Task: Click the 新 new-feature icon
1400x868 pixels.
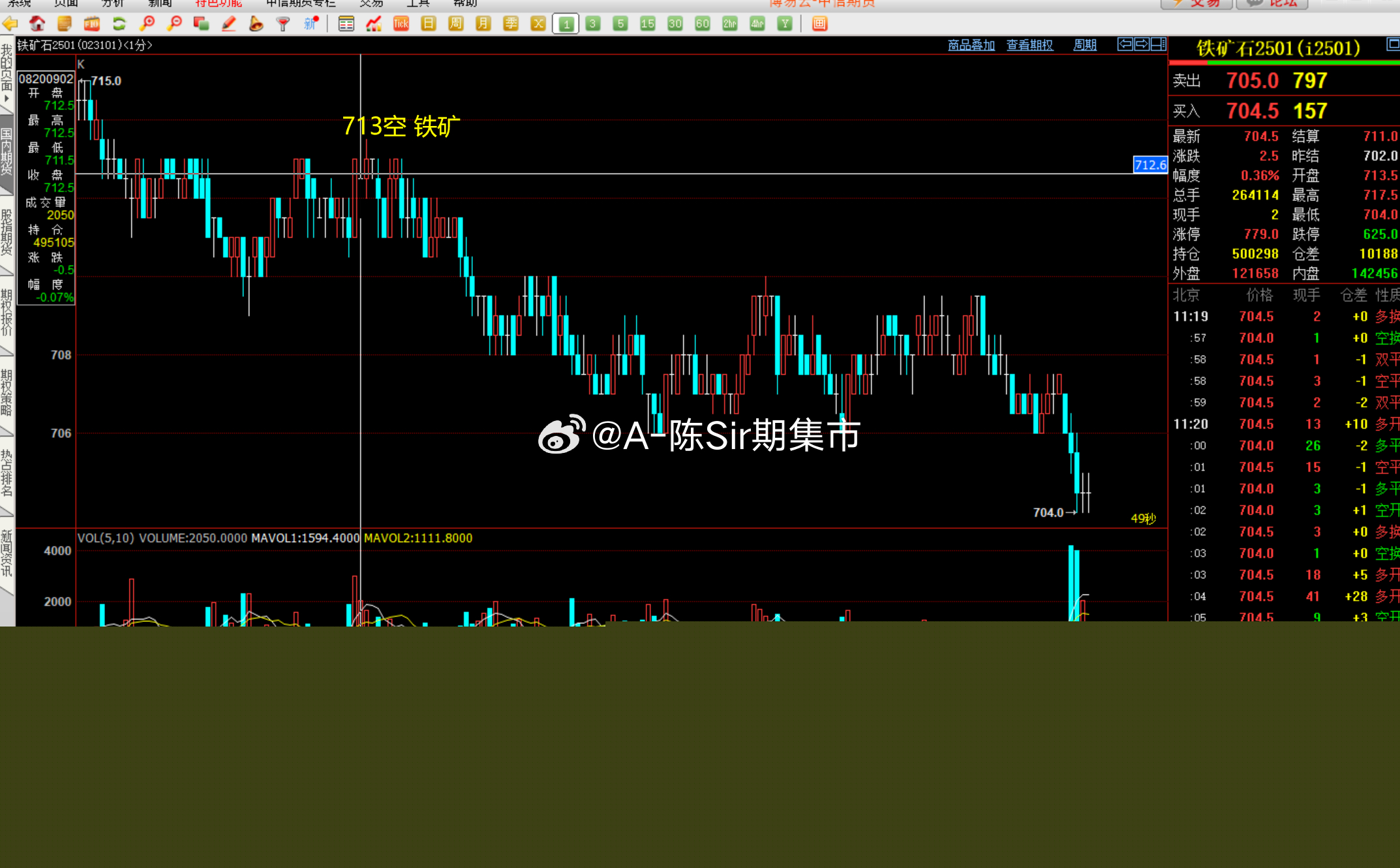Action: coord(310,24)
